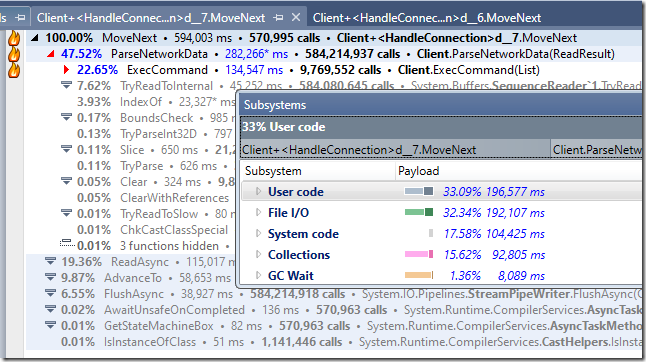This screenshot has height=362, width=646.
Task: Click the Client.ParseNetworkData(ReadResult) signature text
Action: pos(516,54)
